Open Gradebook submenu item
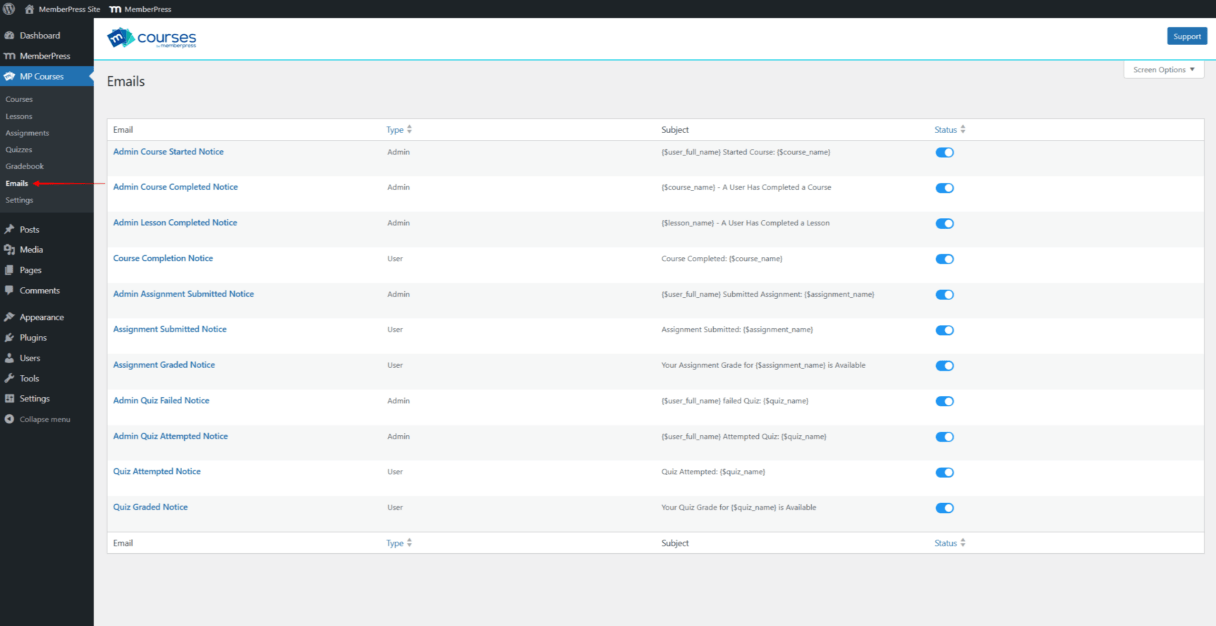1216x626 pixels. pyautogui.click(x=25, y=166)
